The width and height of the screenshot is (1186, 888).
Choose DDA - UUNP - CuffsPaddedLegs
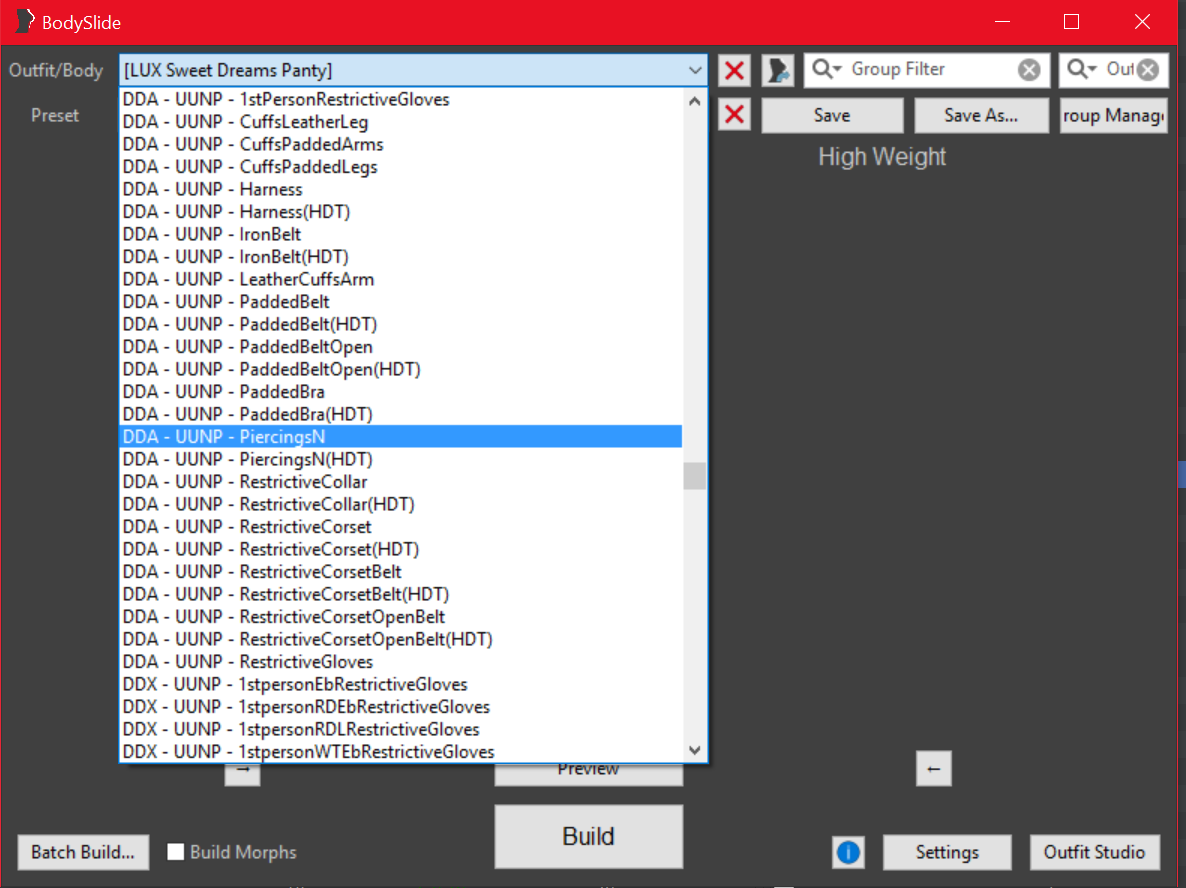coord(401,166)
